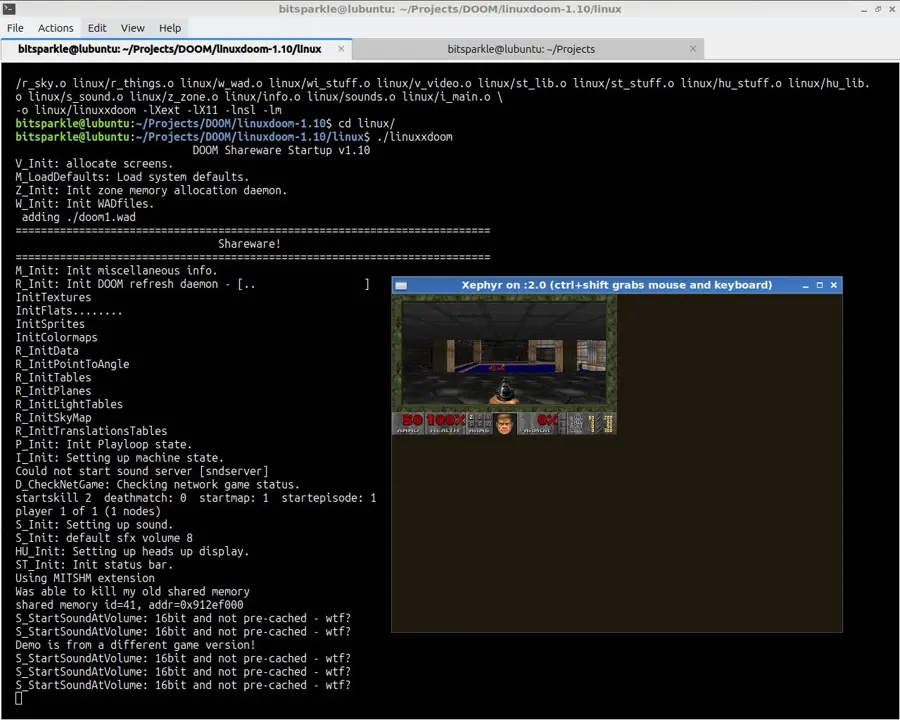Close the ~/Projects tab with its X
This screenshot has width=900, height=720.
tap(692, 49)
